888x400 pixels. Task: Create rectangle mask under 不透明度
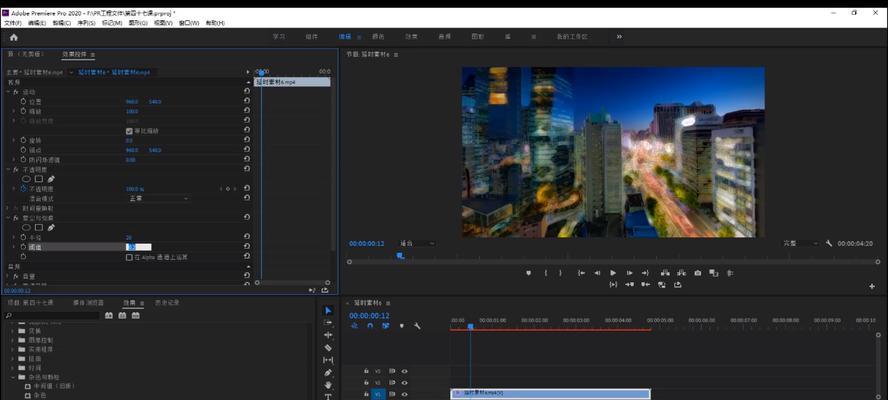(x=39, y=178)
